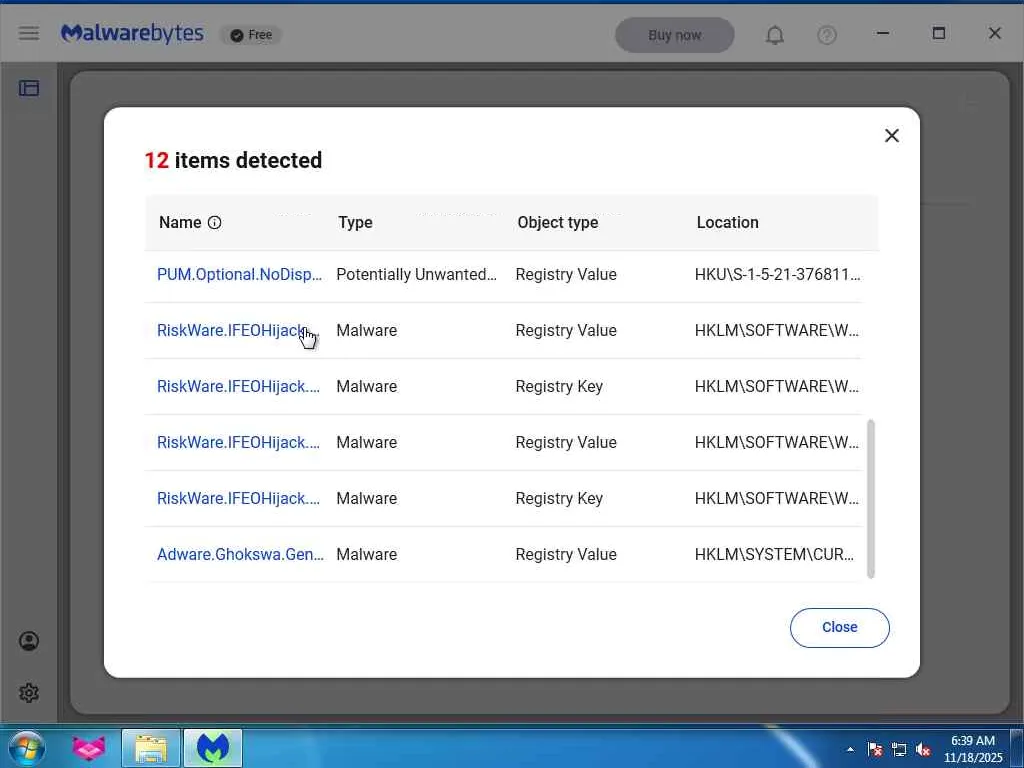
Task: Open the help question mark icon
Action: click(x=827, y=35)
